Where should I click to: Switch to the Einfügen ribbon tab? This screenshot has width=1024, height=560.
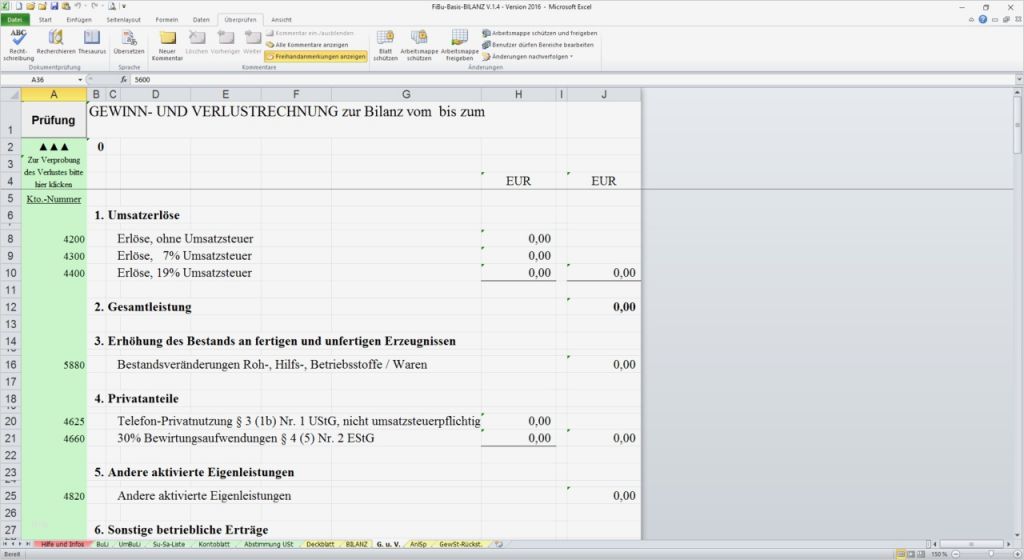[79, 20]
